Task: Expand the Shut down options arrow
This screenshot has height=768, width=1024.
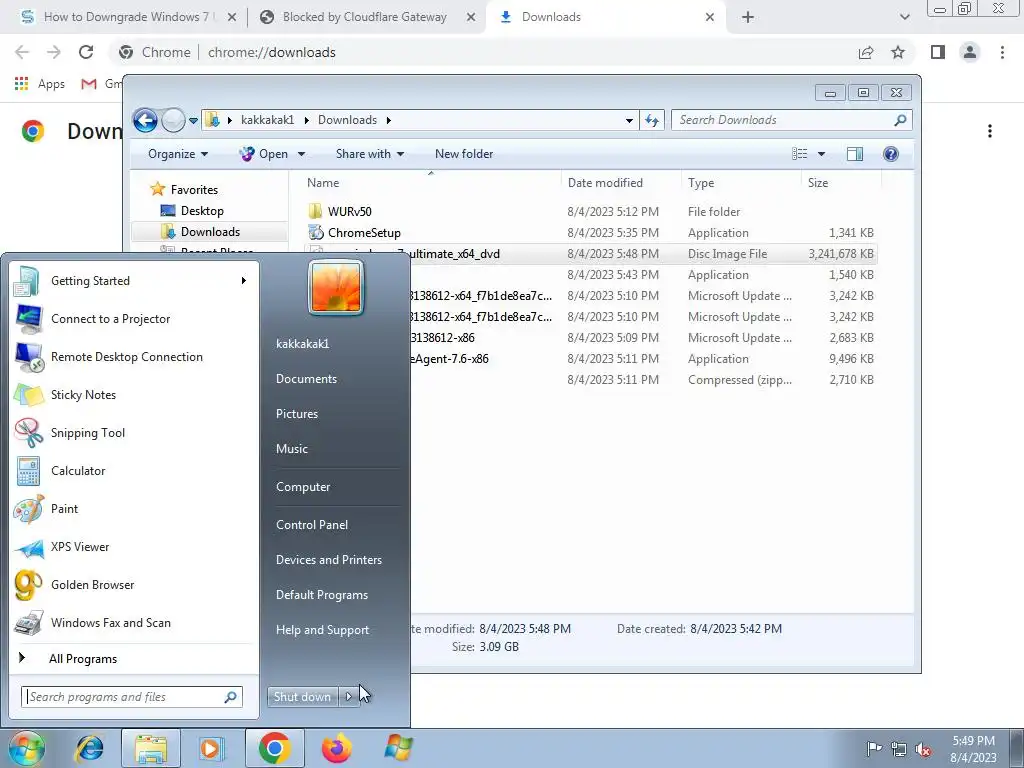Action: tap(349, 697)
